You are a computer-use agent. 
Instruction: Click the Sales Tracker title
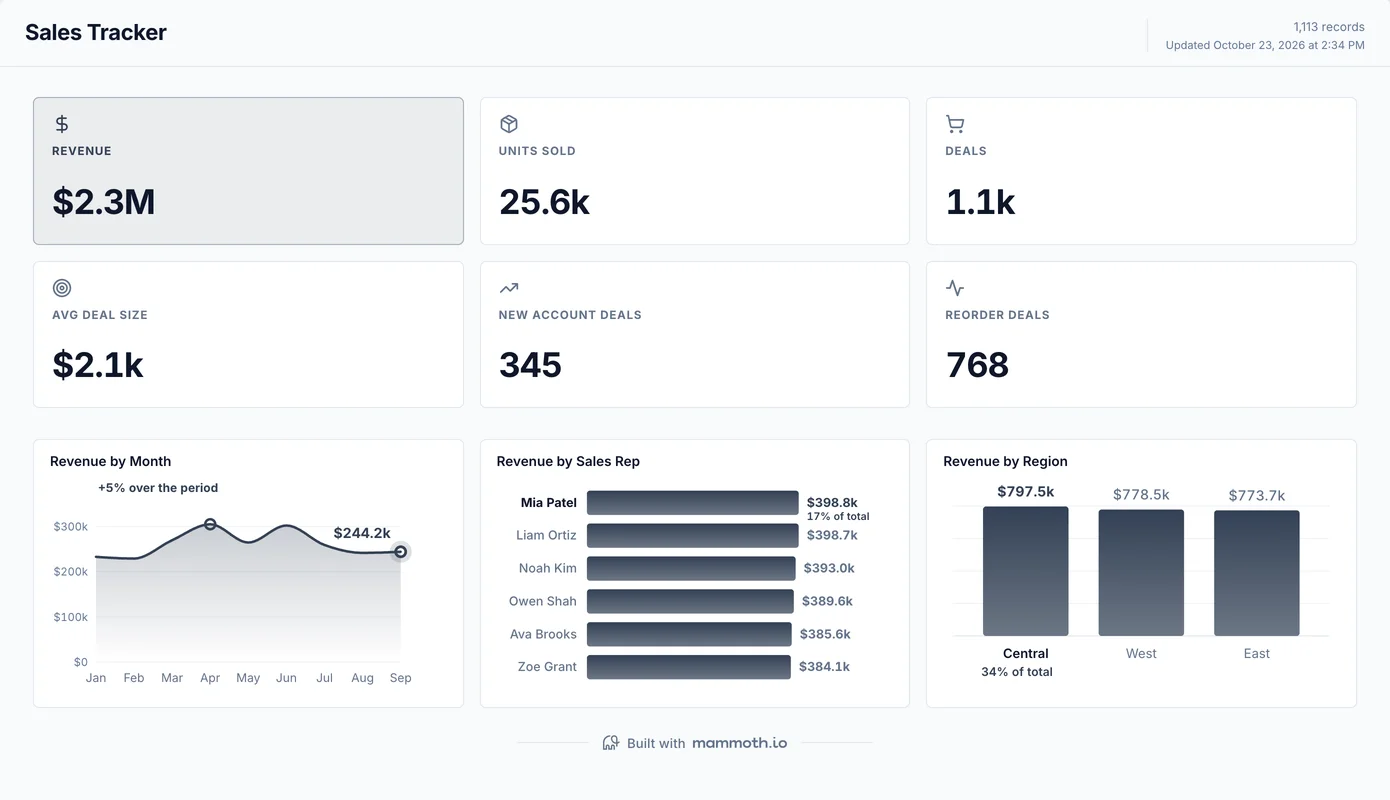[x=96, y=32]
